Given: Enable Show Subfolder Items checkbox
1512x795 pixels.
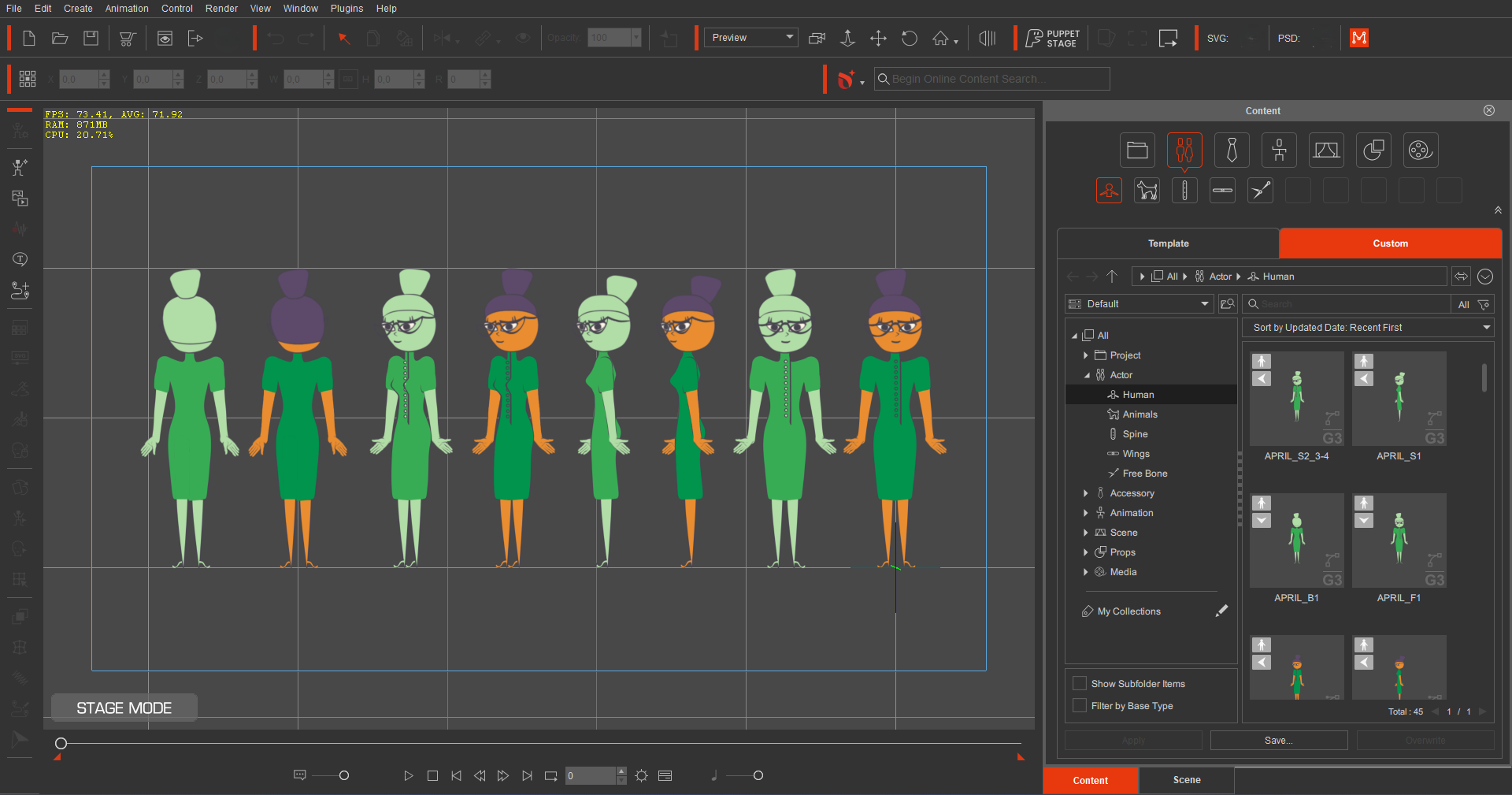Looking at the screenshot, I should [1080, 683].
